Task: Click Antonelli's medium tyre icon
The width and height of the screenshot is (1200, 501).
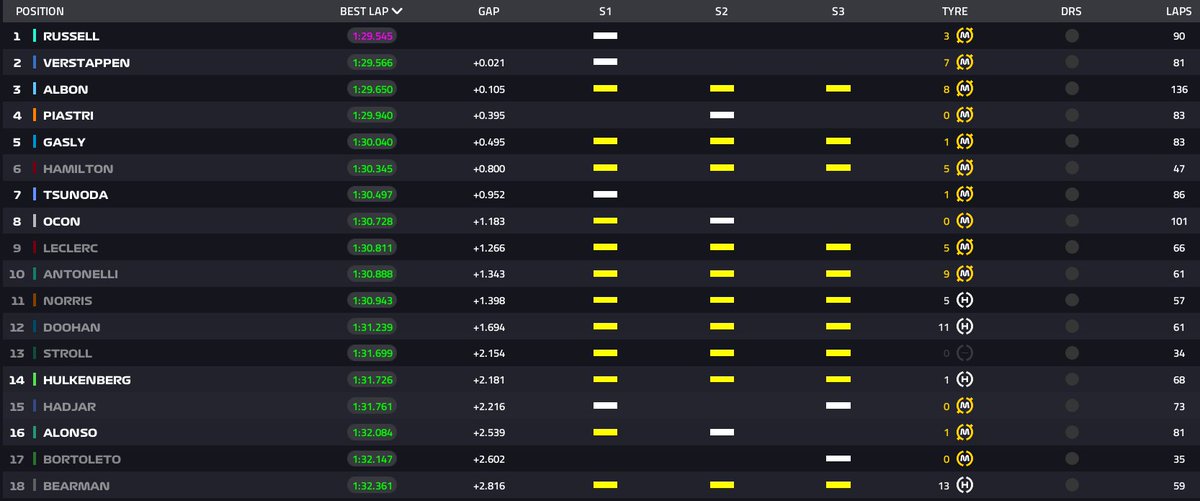Action: click(965, 274)
